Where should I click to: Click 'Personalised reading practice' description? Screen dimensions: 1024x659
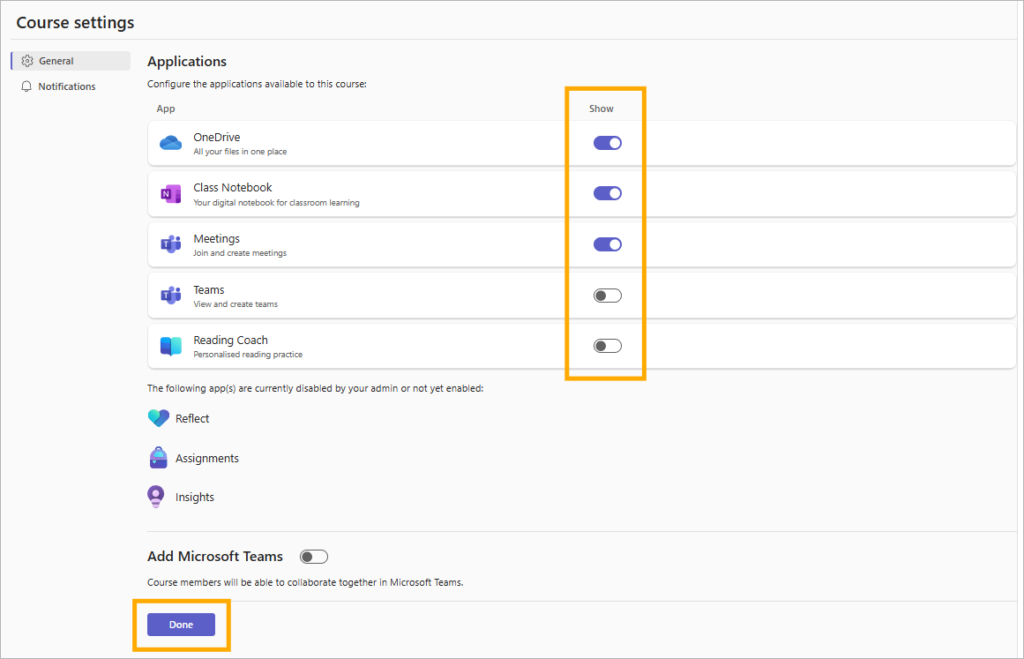(248, 355)
